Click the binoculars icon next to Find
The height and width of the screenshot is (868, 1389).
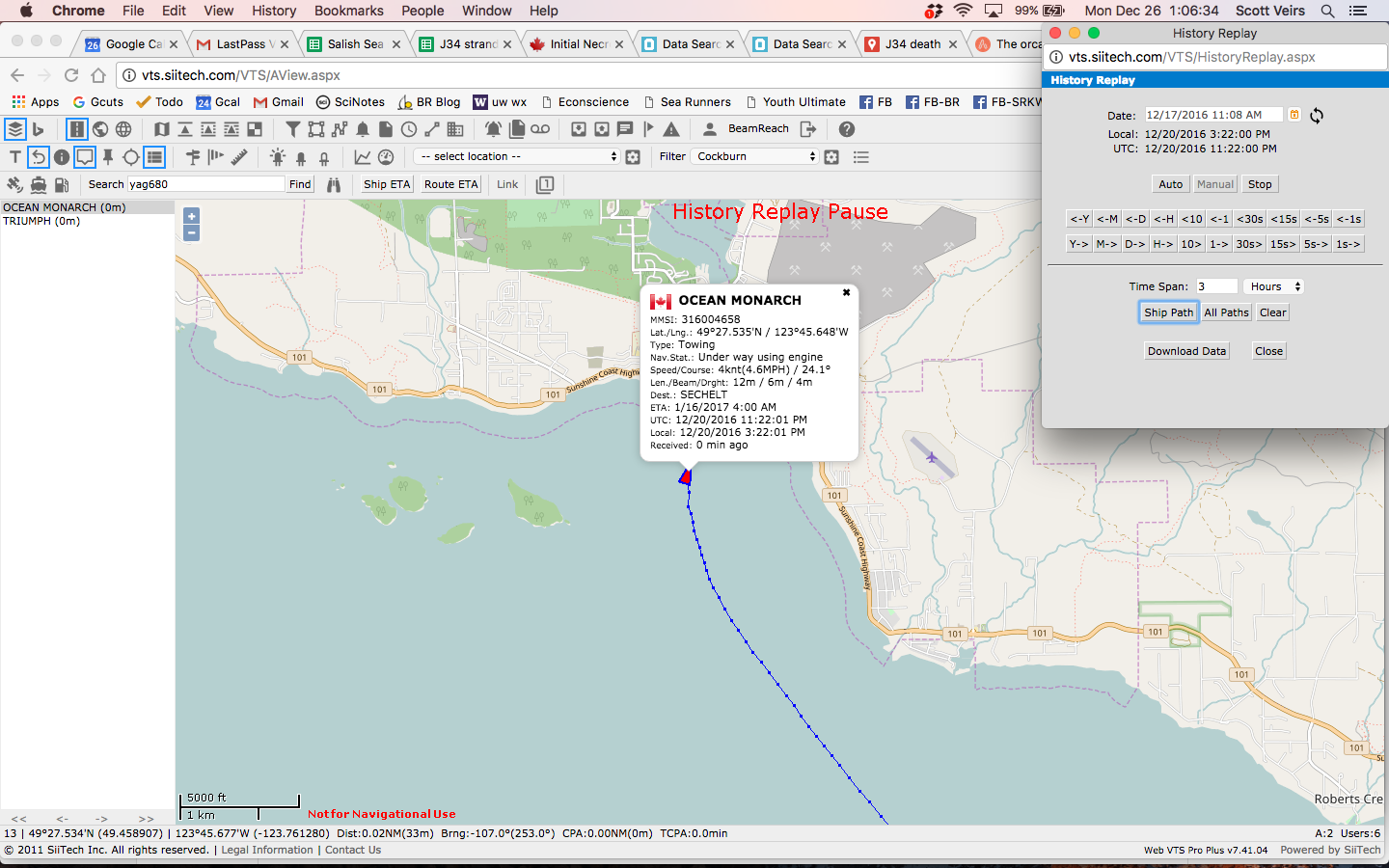click(x=334, y=184)
